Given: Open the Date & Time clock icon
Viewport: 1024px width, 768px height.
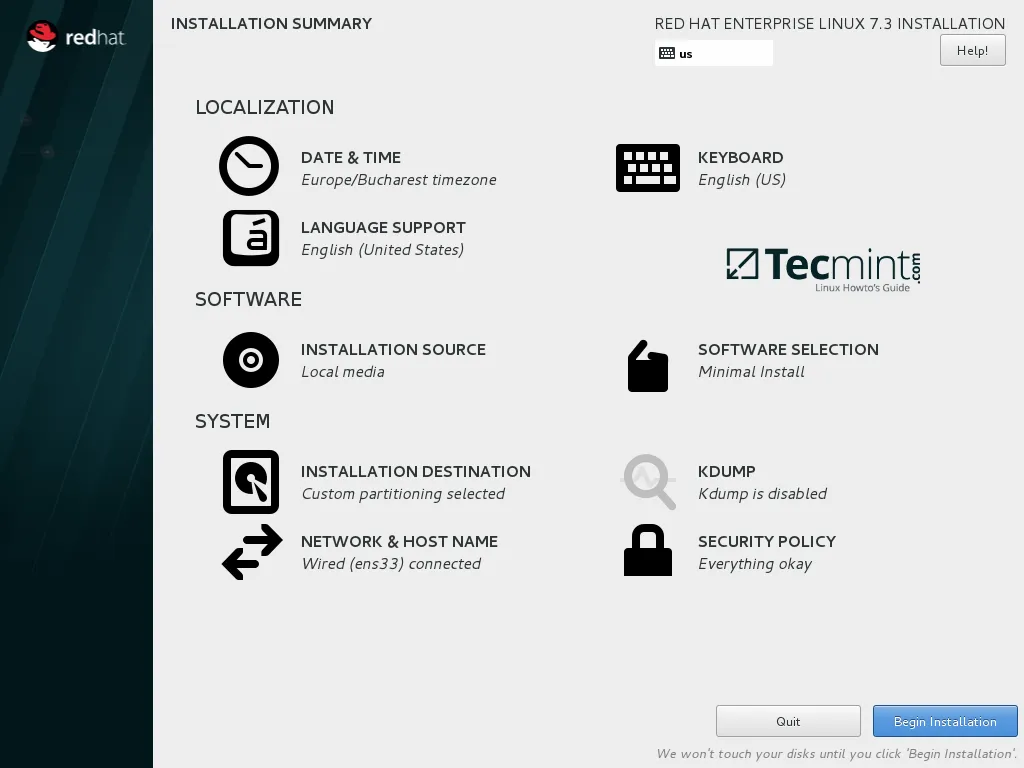Looking at the screenshot, I should click(x=249, y=166).
